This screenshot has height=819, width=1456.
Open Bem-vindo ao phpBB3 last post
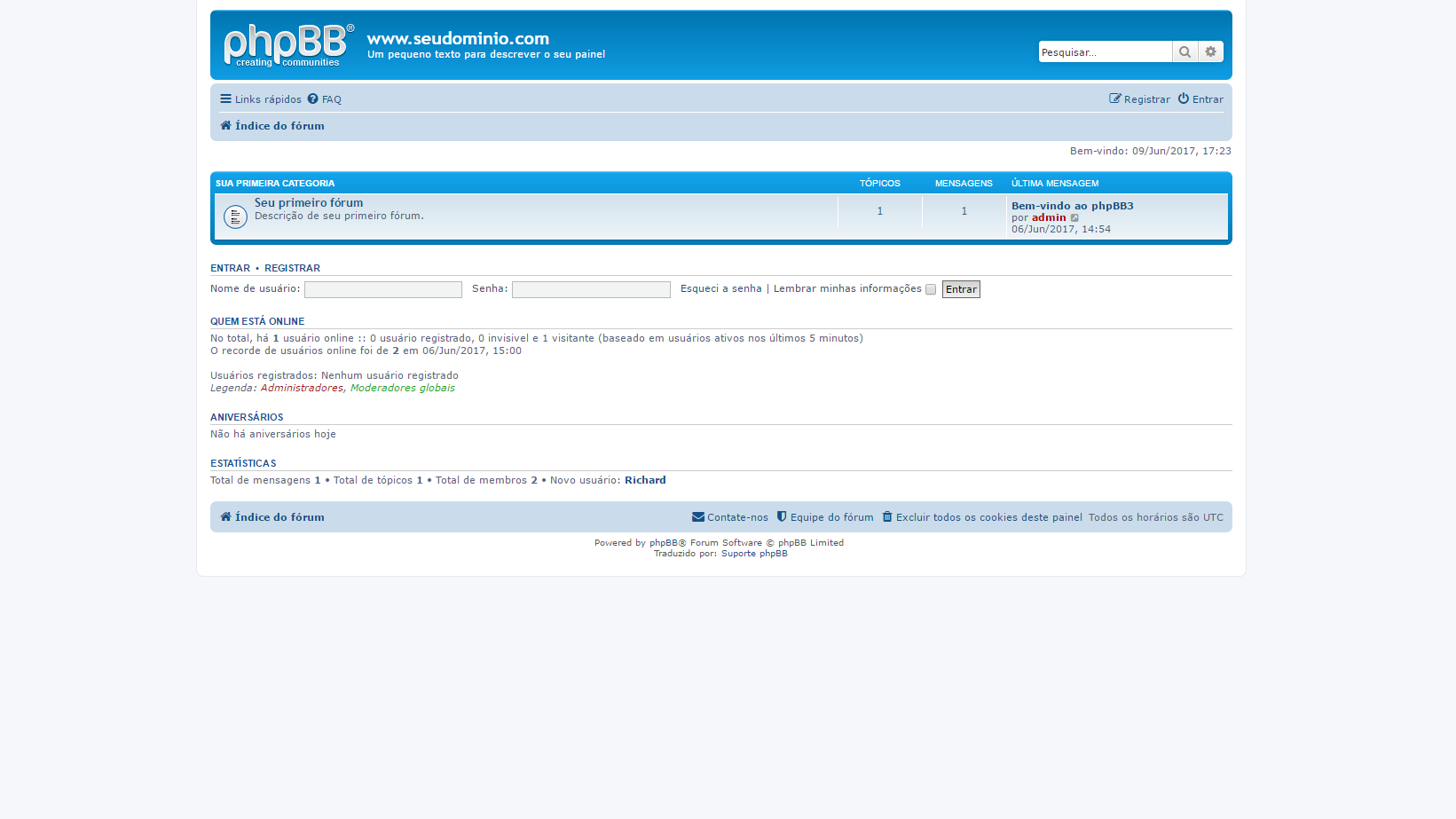[1073, 206]
